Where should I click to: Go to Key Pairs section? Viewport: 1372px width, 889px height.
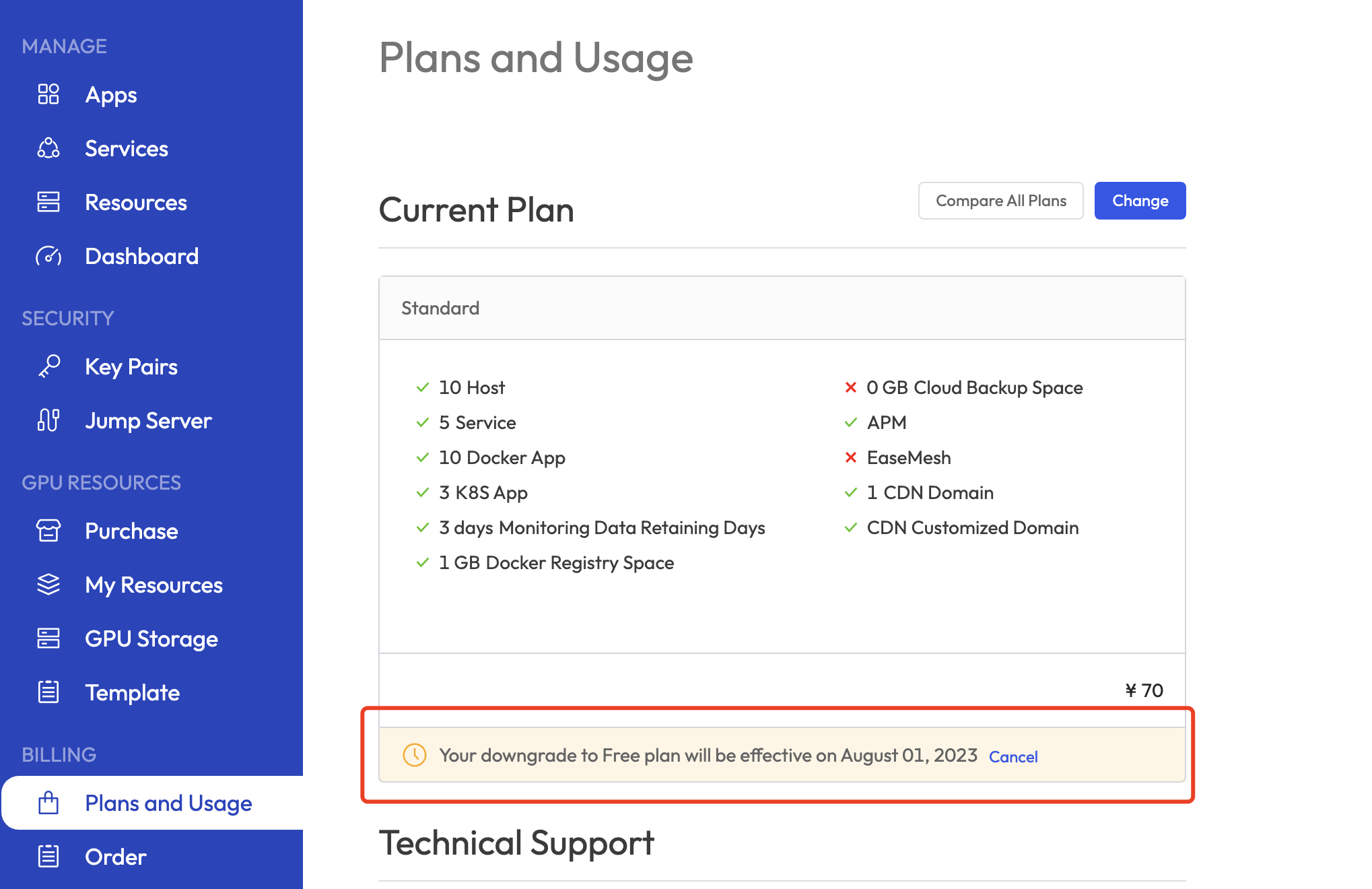(x=131, y=366)
